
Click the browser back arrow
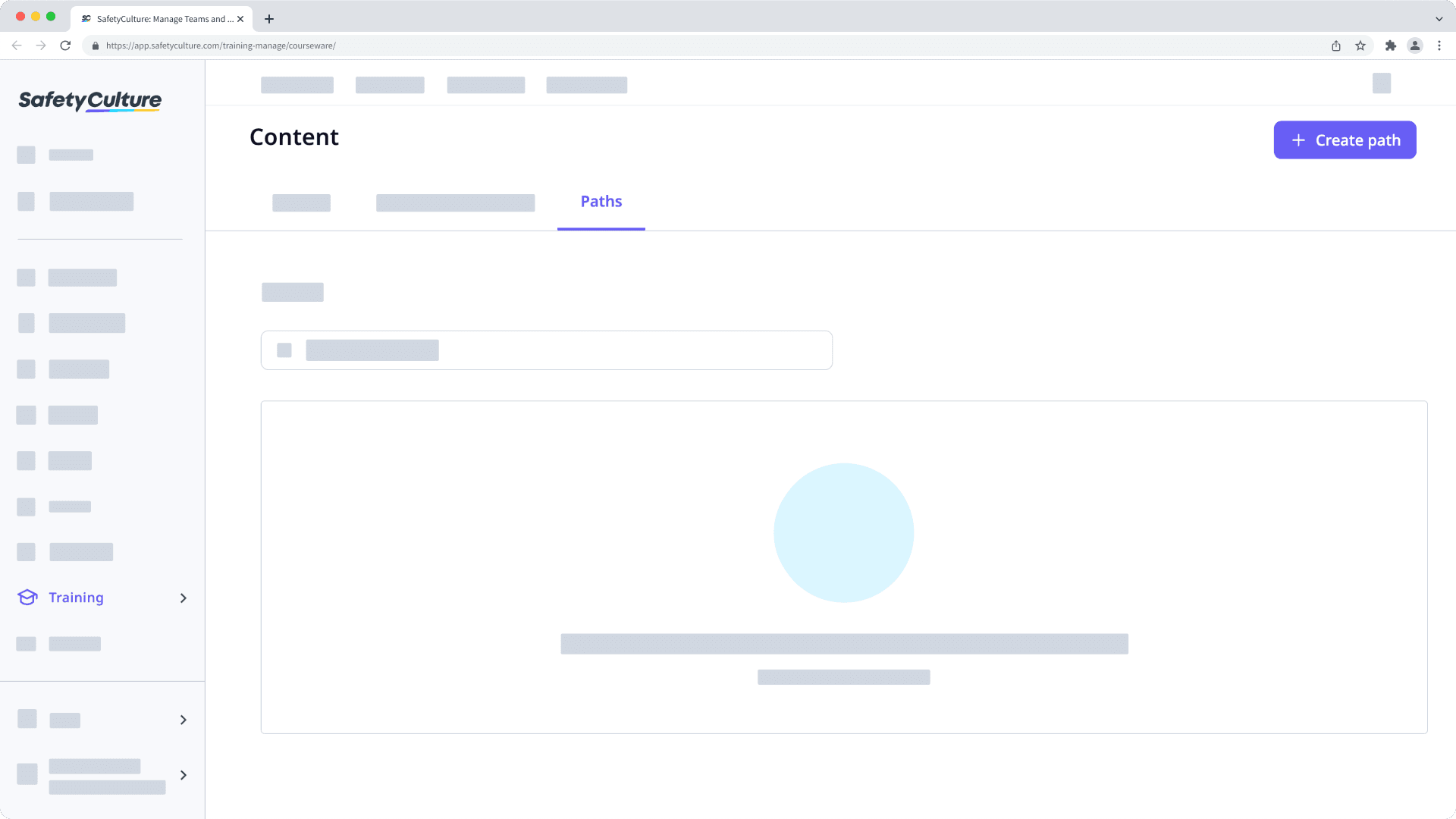tap(17, 45)
